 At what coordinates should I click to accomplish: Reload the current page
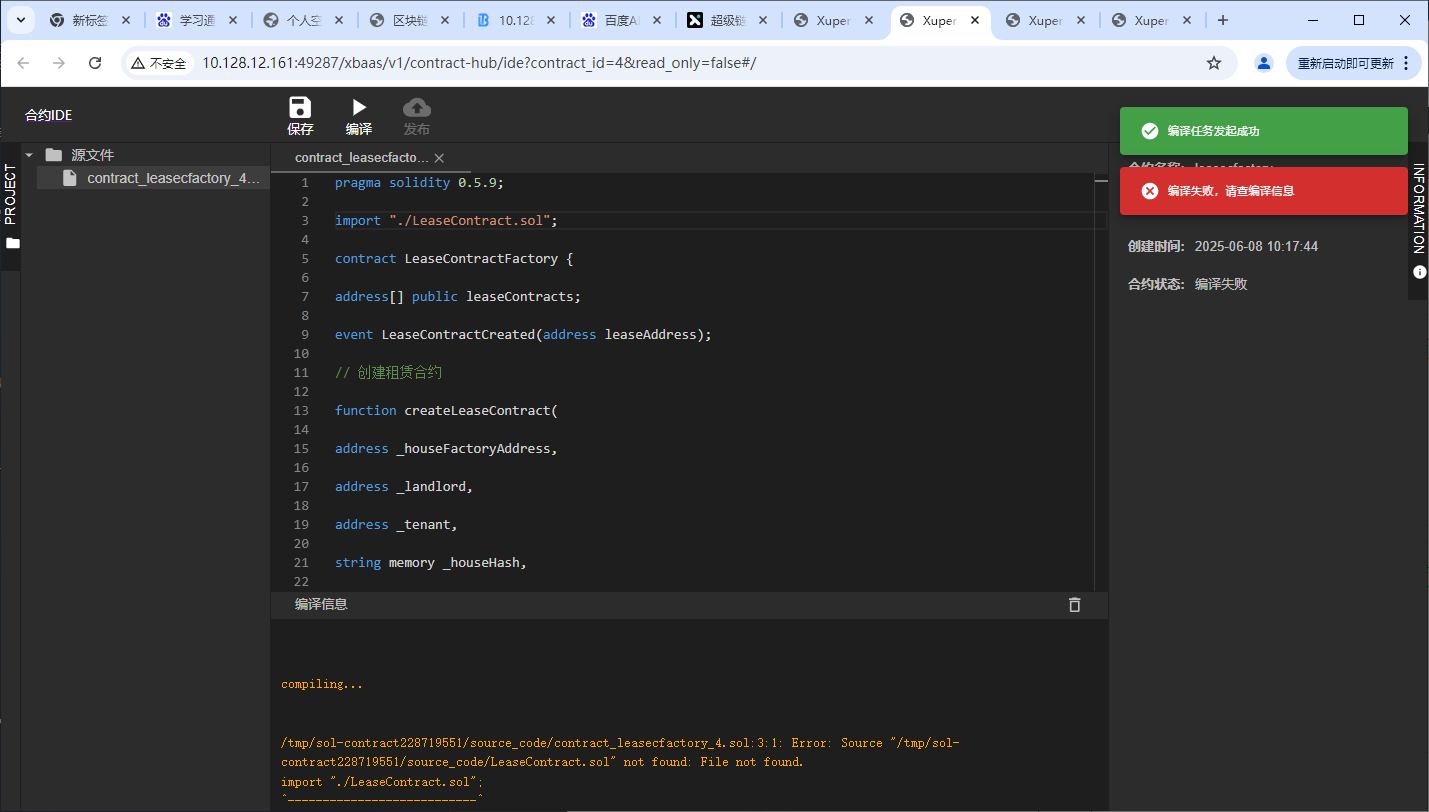(95, 63)
